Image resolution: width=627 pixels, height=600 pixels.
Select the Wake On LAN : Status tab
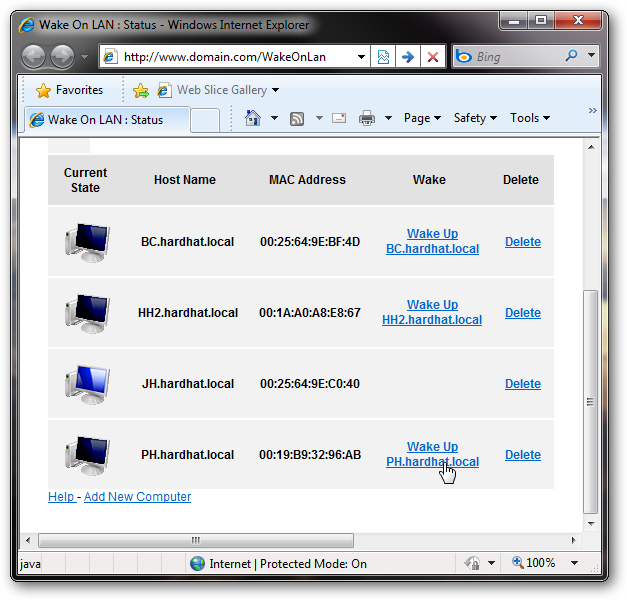[106, 120]
